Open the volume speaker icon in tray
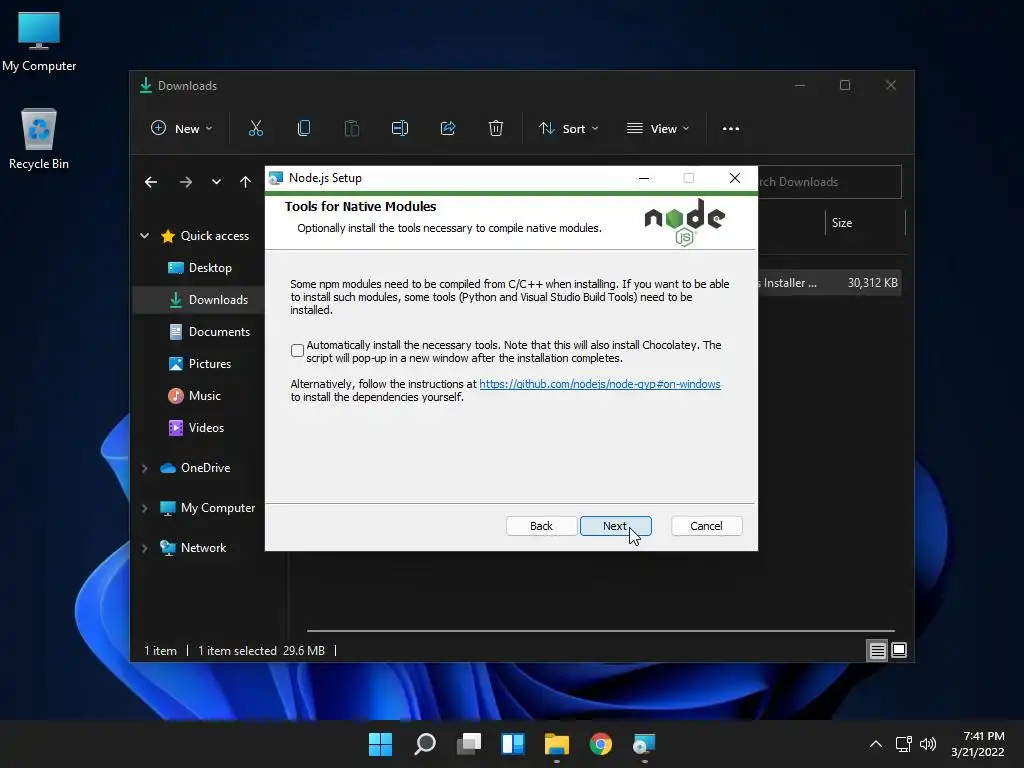The image size is (1024, 768). point(927,744)
